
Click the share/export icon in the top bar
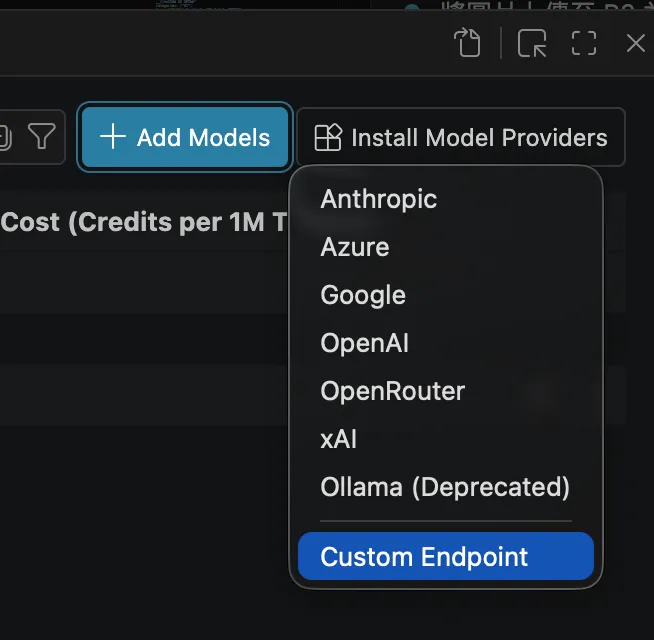(x=467, y=42)
